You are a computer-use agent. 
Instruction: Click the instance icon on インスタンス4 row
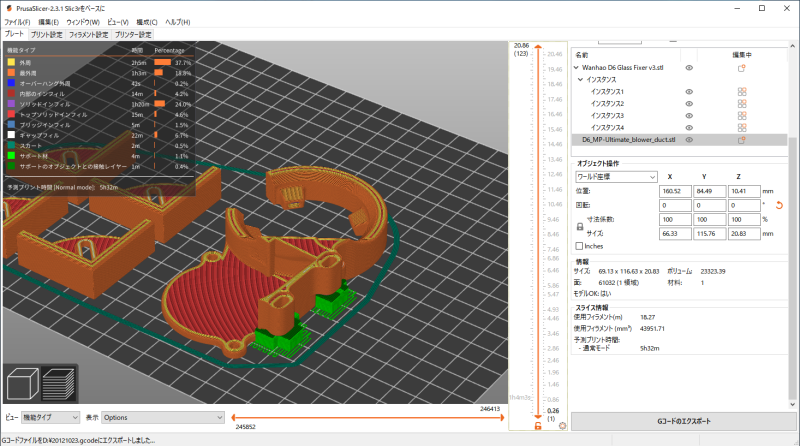pos(742,128)
